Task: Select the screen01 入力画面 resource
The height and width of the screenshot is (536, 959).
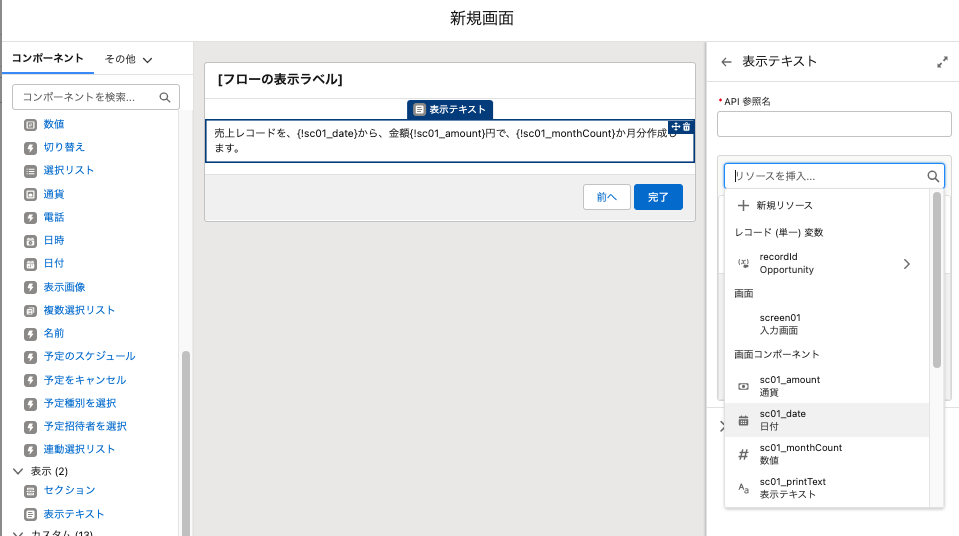Action: click(826, 324)
